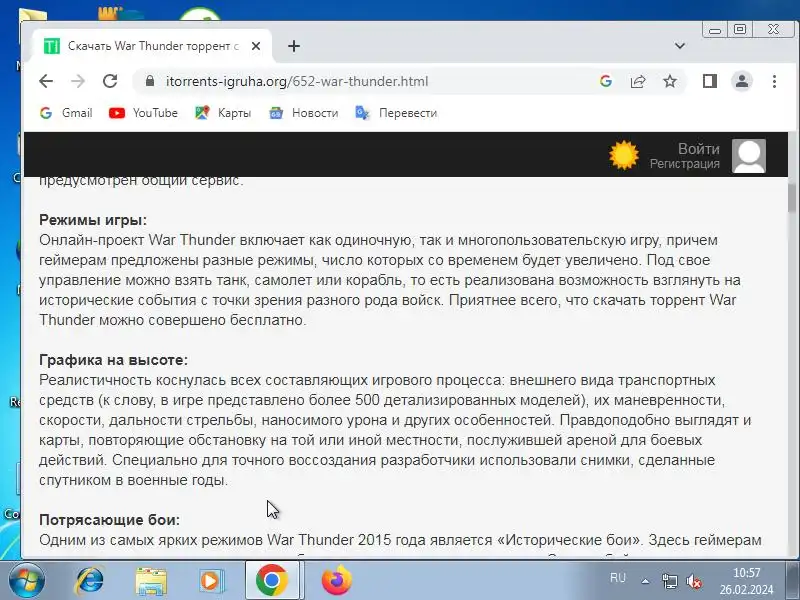The height and width of the screenshot is (600, 800).
Task: Open a new tab with the plus button
Action: click(x=294, y=46)
